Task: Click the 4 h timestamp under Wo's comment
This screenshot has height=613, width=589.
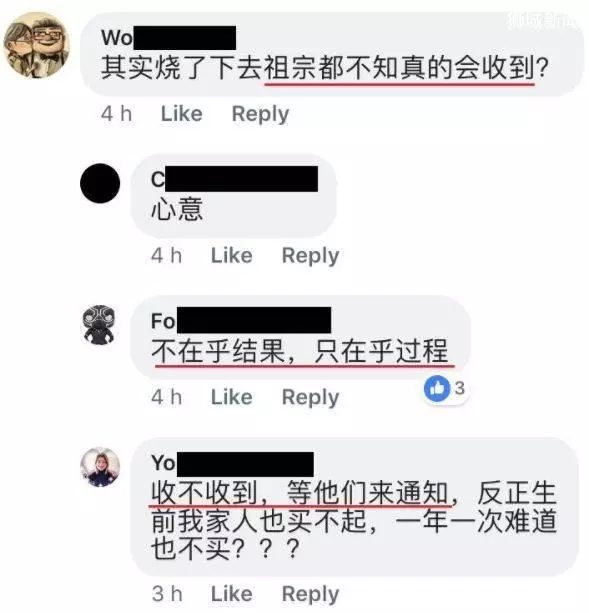Action: (116, 114)
